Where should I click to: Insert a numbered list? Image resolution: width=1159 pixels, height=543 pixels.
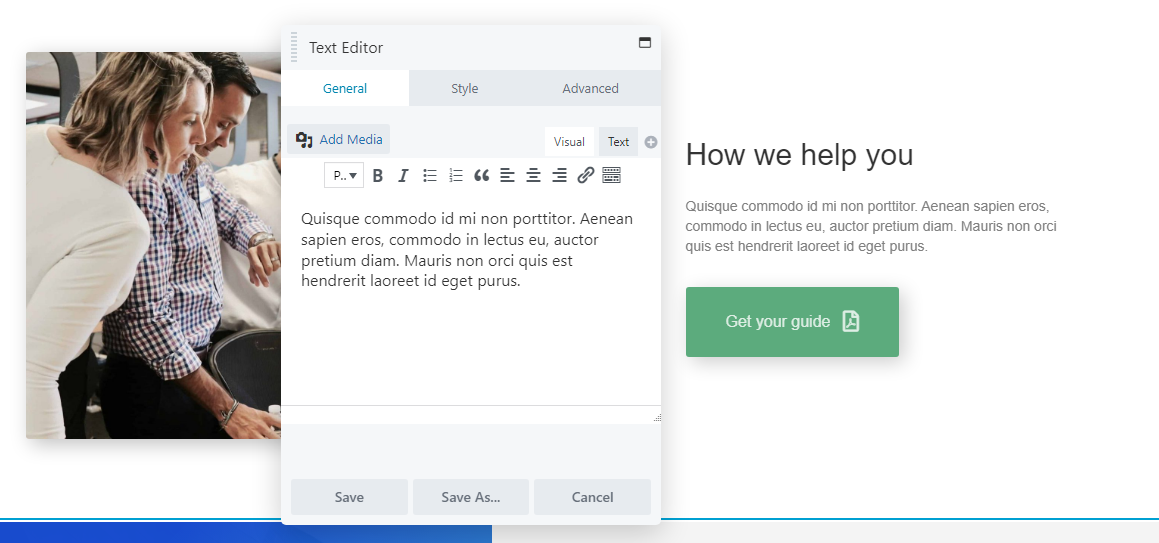pyautogui.click(x=456, y=176)
